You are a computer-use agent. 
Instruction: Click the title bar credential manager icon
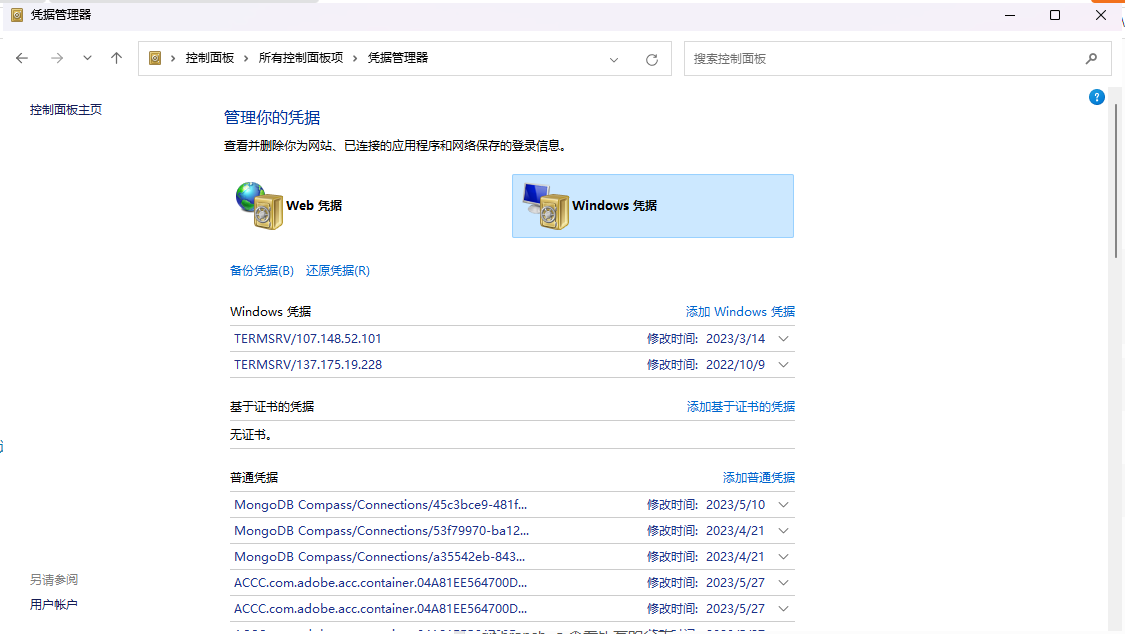click(x=17, y=14)
